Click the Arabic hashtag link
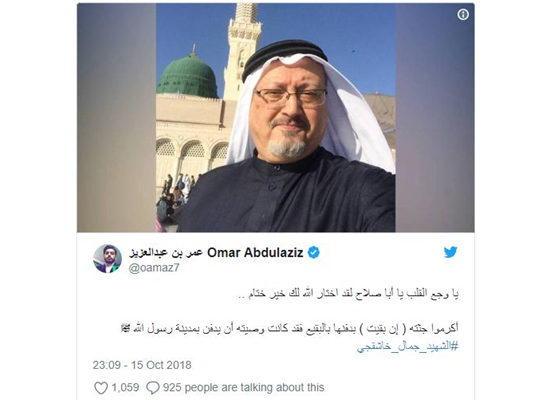 [407, 347]
